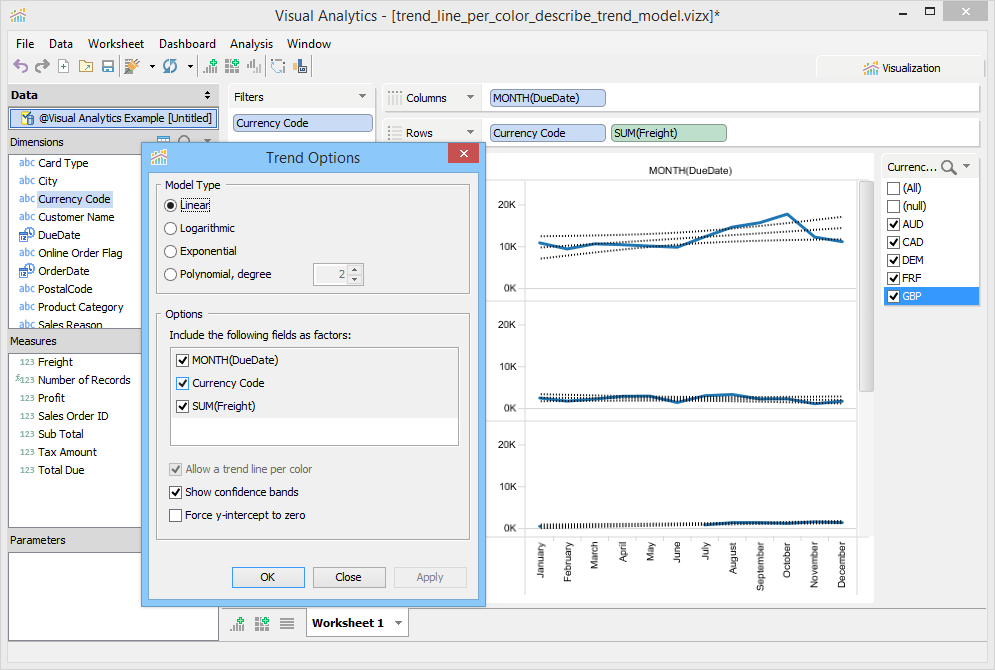Uncheck GBP in the currency filter
The height and width of the screenshot is (670, 995).
click(x=893, y=296)
